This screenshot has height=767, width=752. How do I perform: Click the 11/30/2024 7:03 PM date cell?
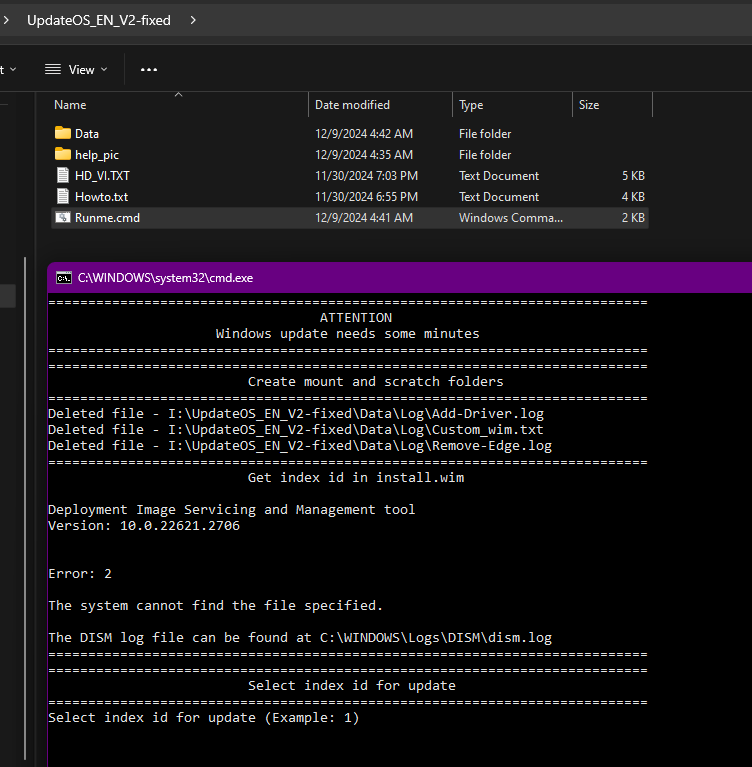[366, 176]
